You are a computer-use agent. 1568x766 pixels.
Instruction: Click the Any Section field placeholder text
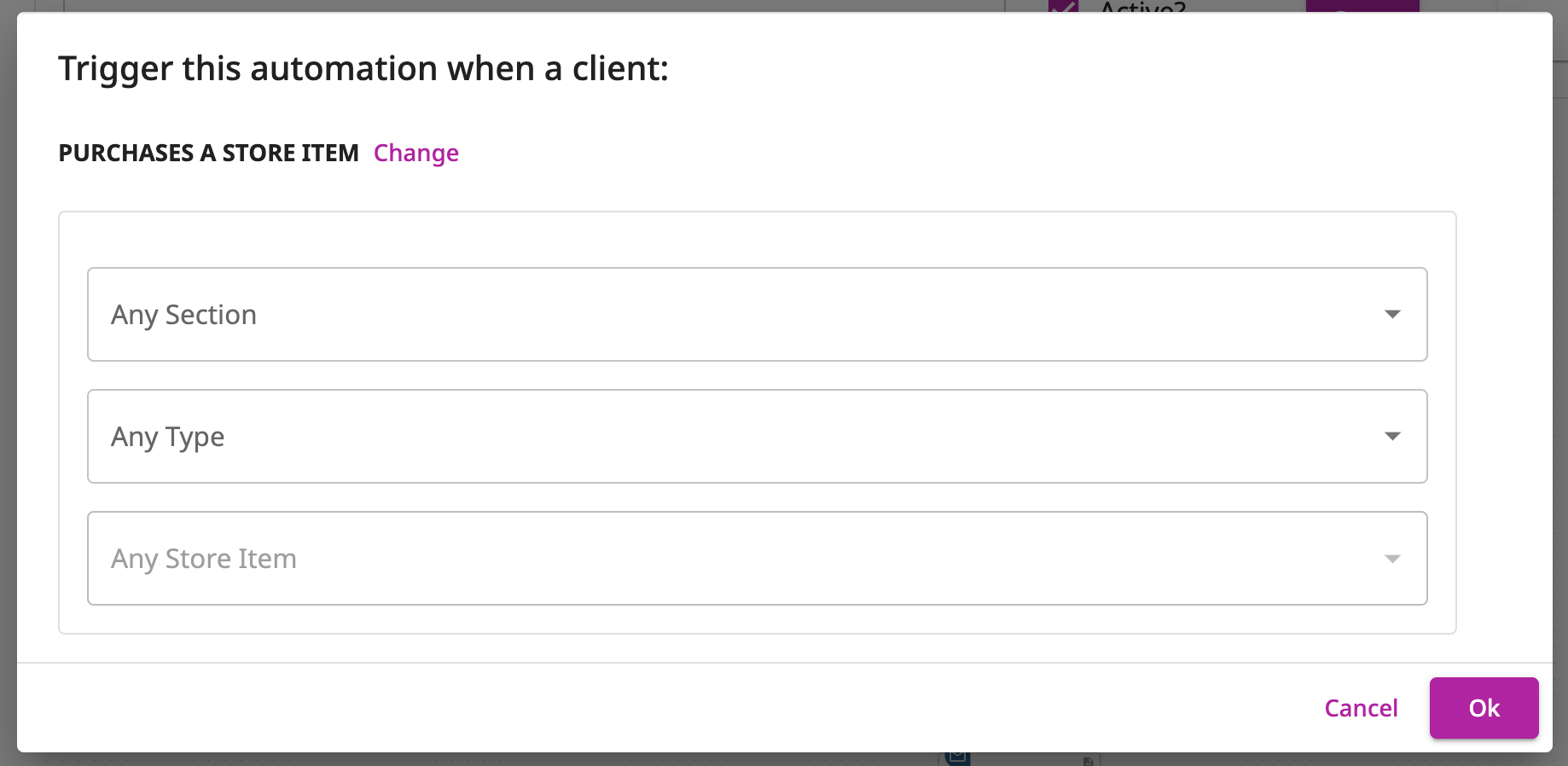coord(183,314)
